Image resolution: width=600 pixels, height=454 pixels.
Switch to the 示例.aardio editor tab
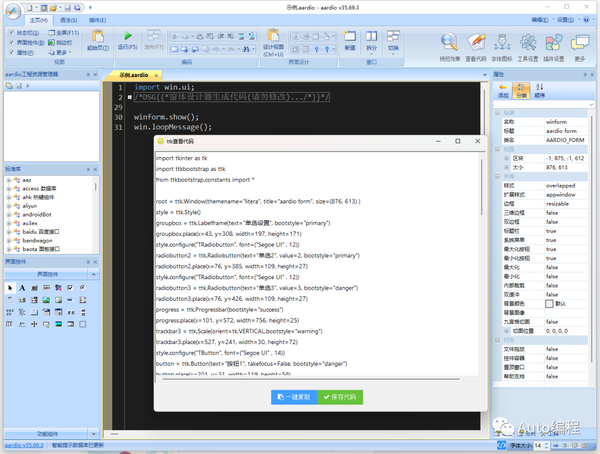[x=134, y=75]
